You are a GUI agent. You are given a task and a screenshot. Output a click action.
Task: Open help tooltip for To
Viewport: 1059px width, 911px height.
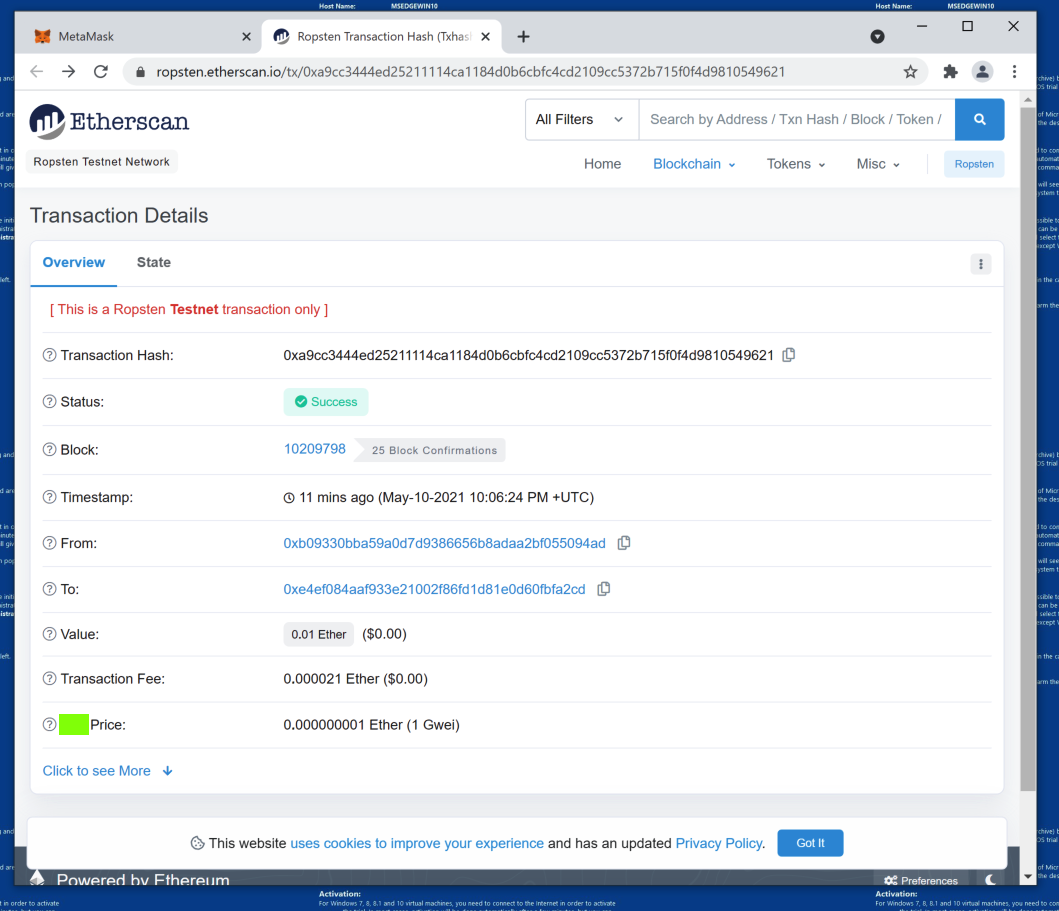click(x=49, y=589)
